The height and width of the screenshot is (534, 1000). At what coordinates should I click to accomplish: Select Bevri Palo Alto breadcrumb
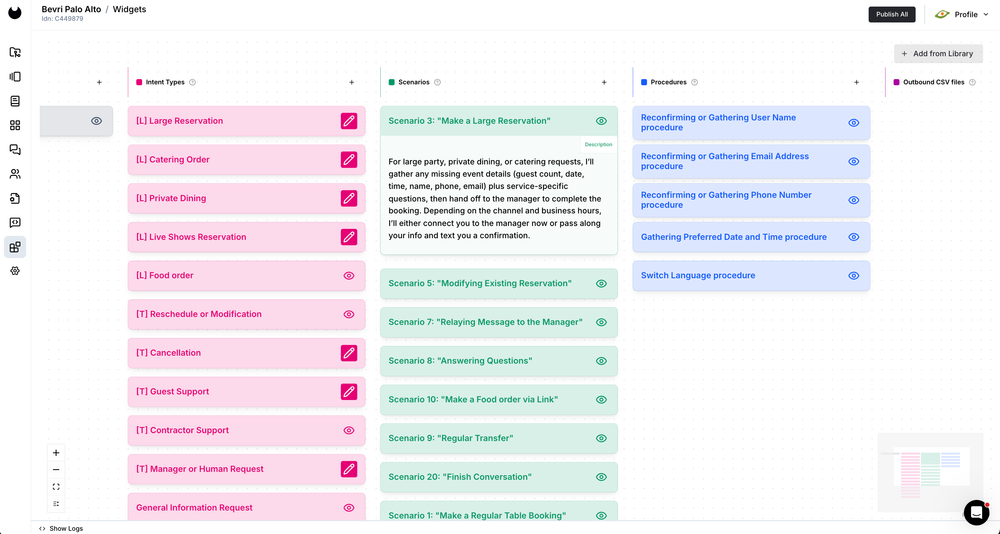coord(71,9)
